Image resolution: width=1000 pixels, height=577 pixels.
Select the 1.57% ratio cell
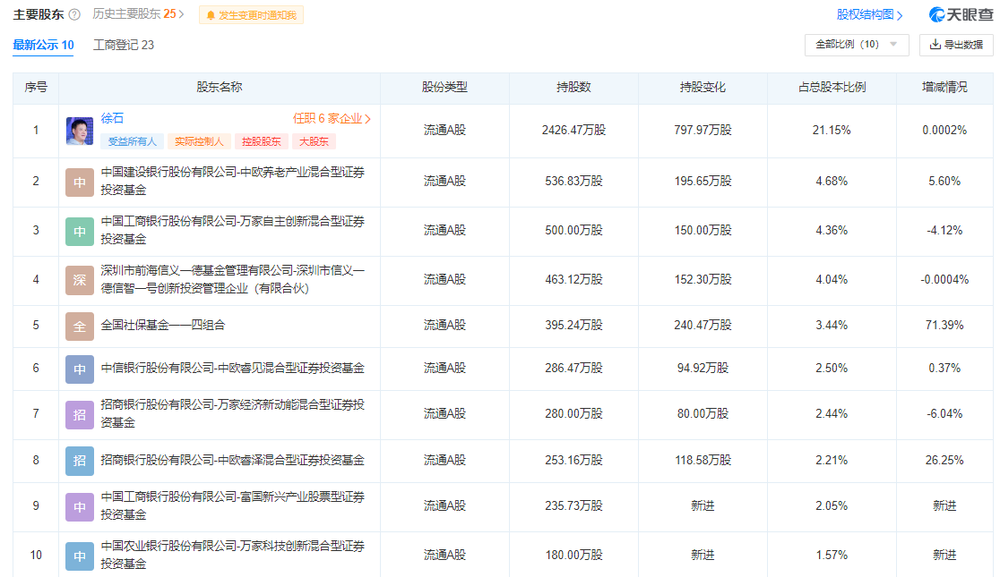pyautogui.click(x=832, y=555)
